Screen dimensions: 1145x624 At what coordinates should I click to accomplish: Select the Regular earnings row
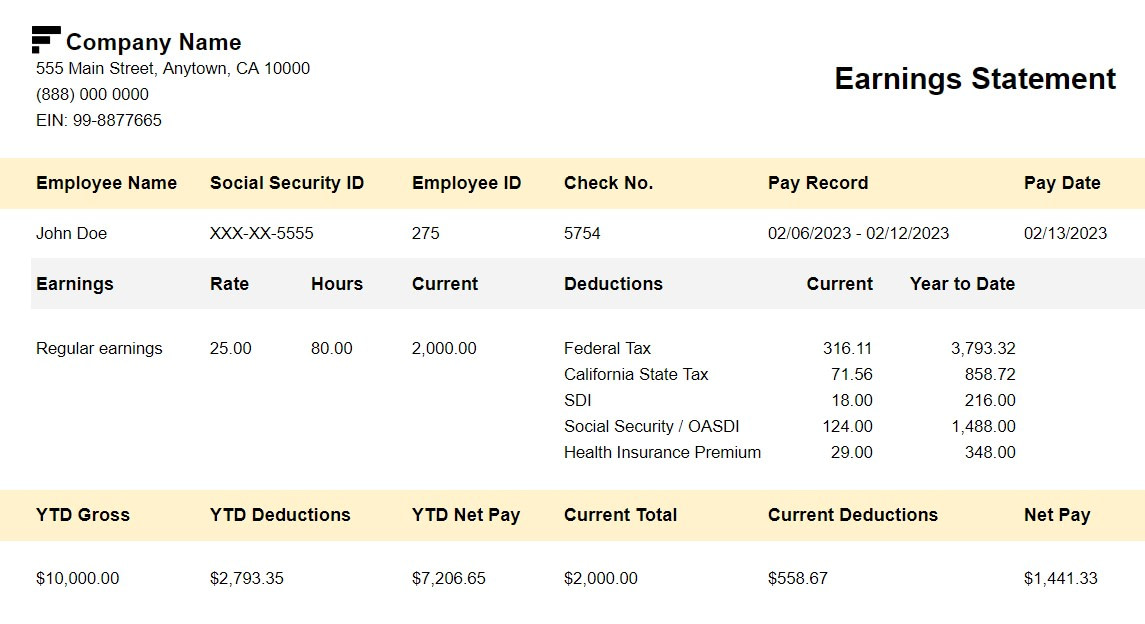coord(98,348)
